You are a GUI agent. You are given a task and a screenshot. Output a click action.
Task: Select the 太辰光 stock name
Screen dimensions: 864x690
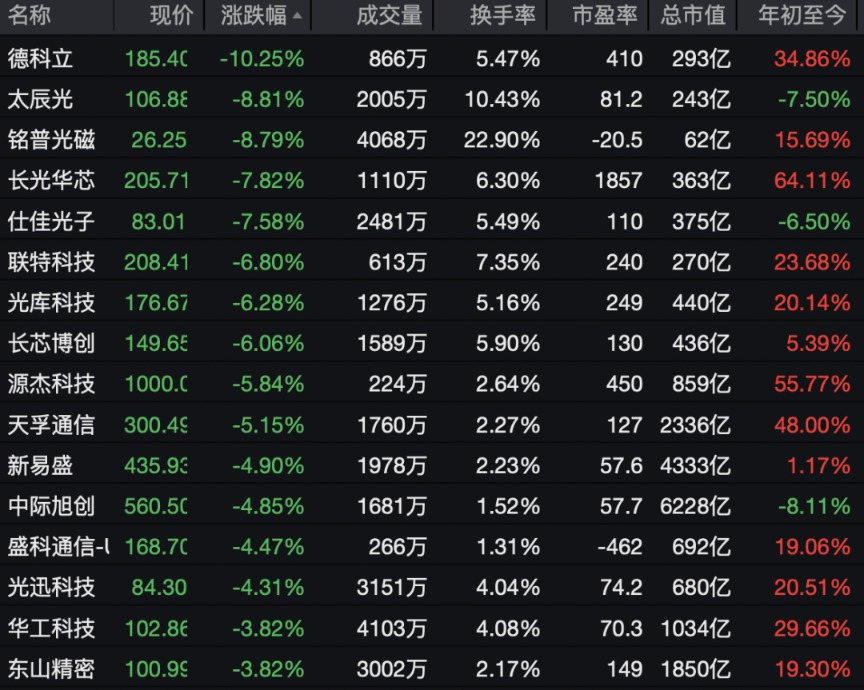click(x=40, y=99)
